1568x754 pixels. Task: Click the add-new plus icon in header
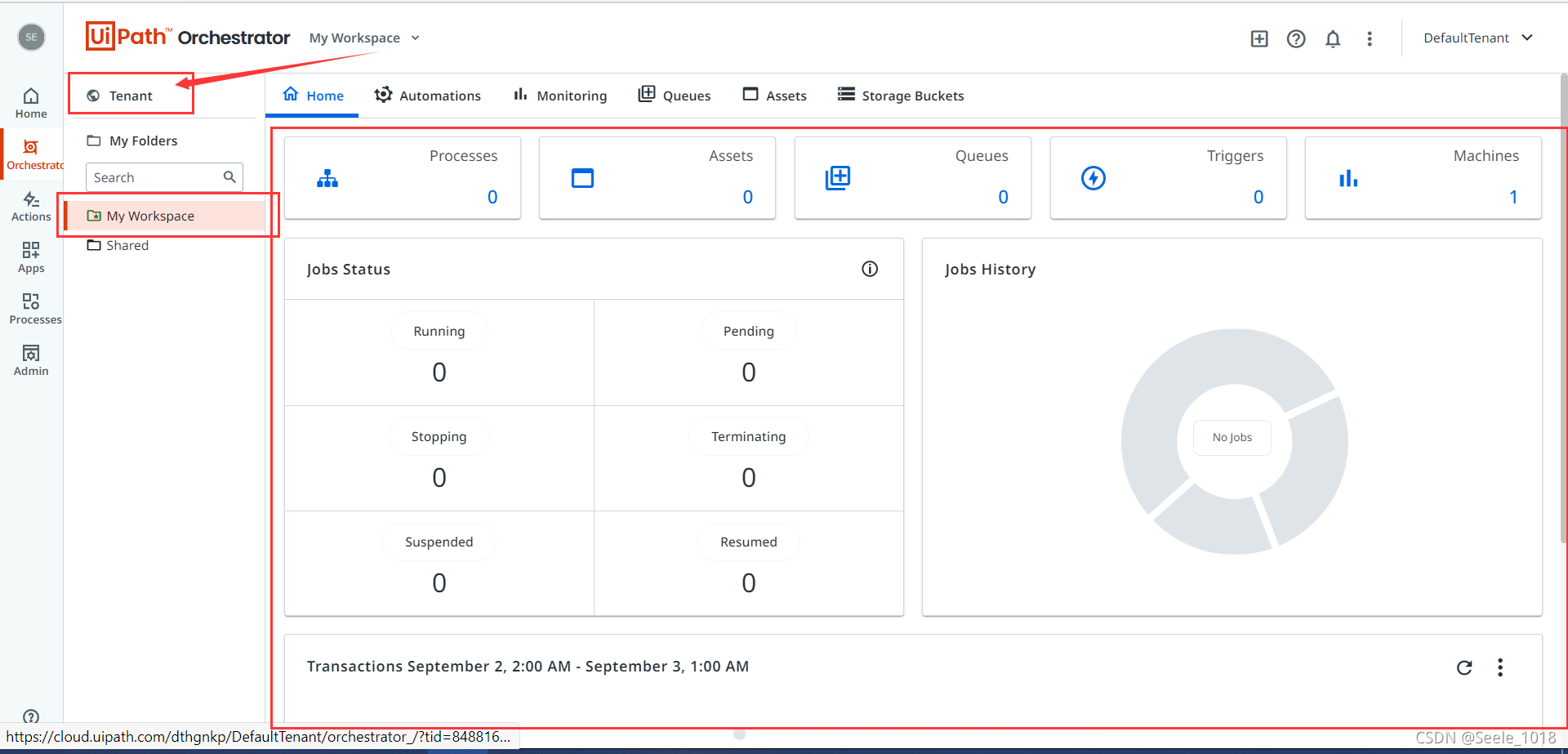(x=1259, y=38)
